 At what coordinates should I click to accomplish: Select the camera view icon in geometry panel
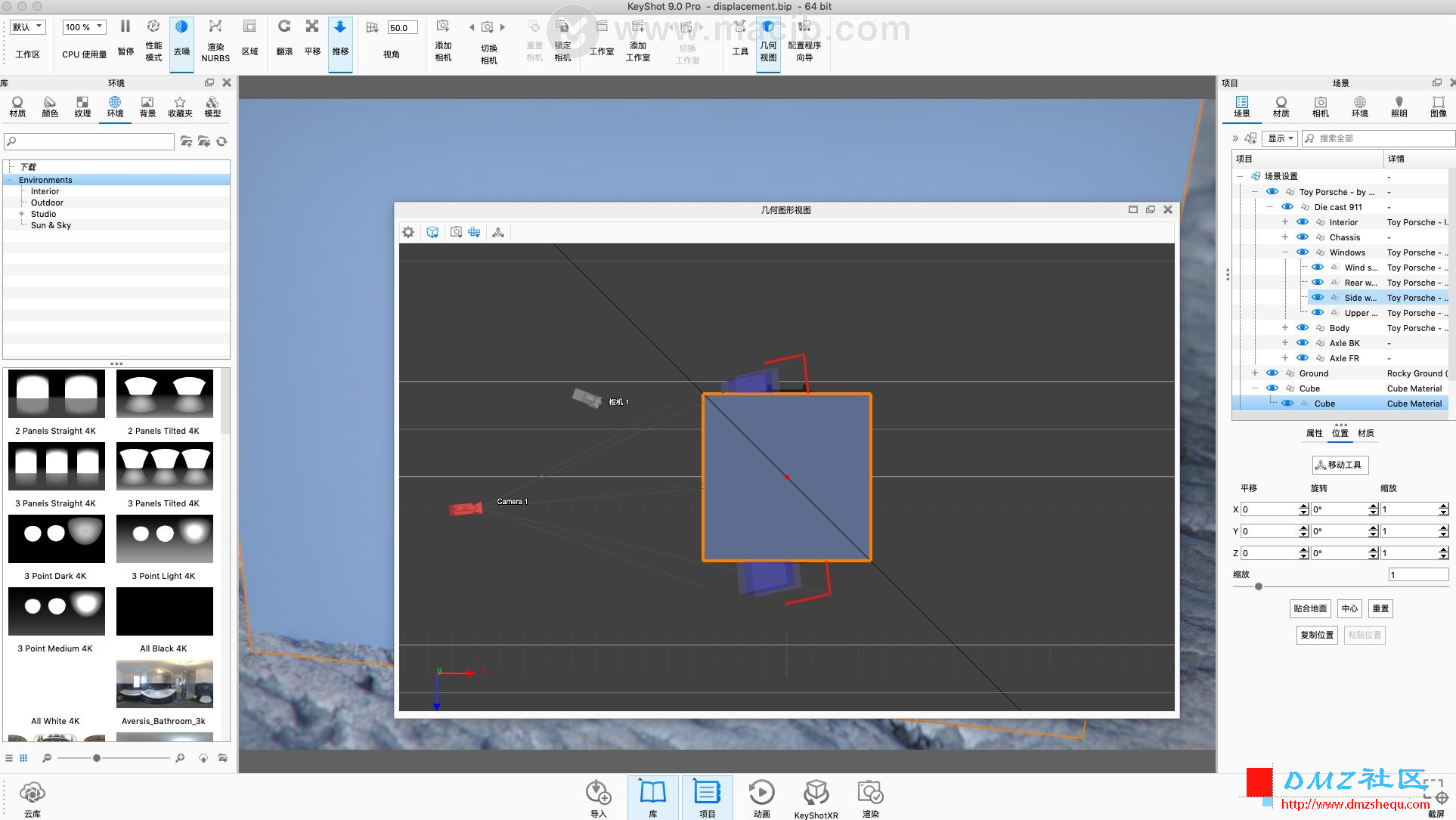tap(456, 232)
